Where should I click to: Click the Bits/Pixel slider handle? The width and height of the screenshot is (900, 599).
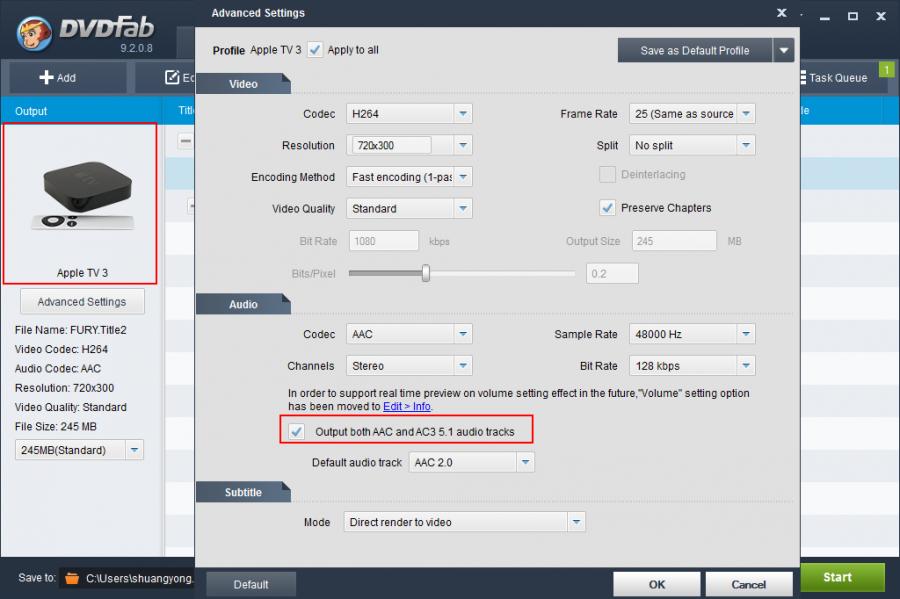426,273
